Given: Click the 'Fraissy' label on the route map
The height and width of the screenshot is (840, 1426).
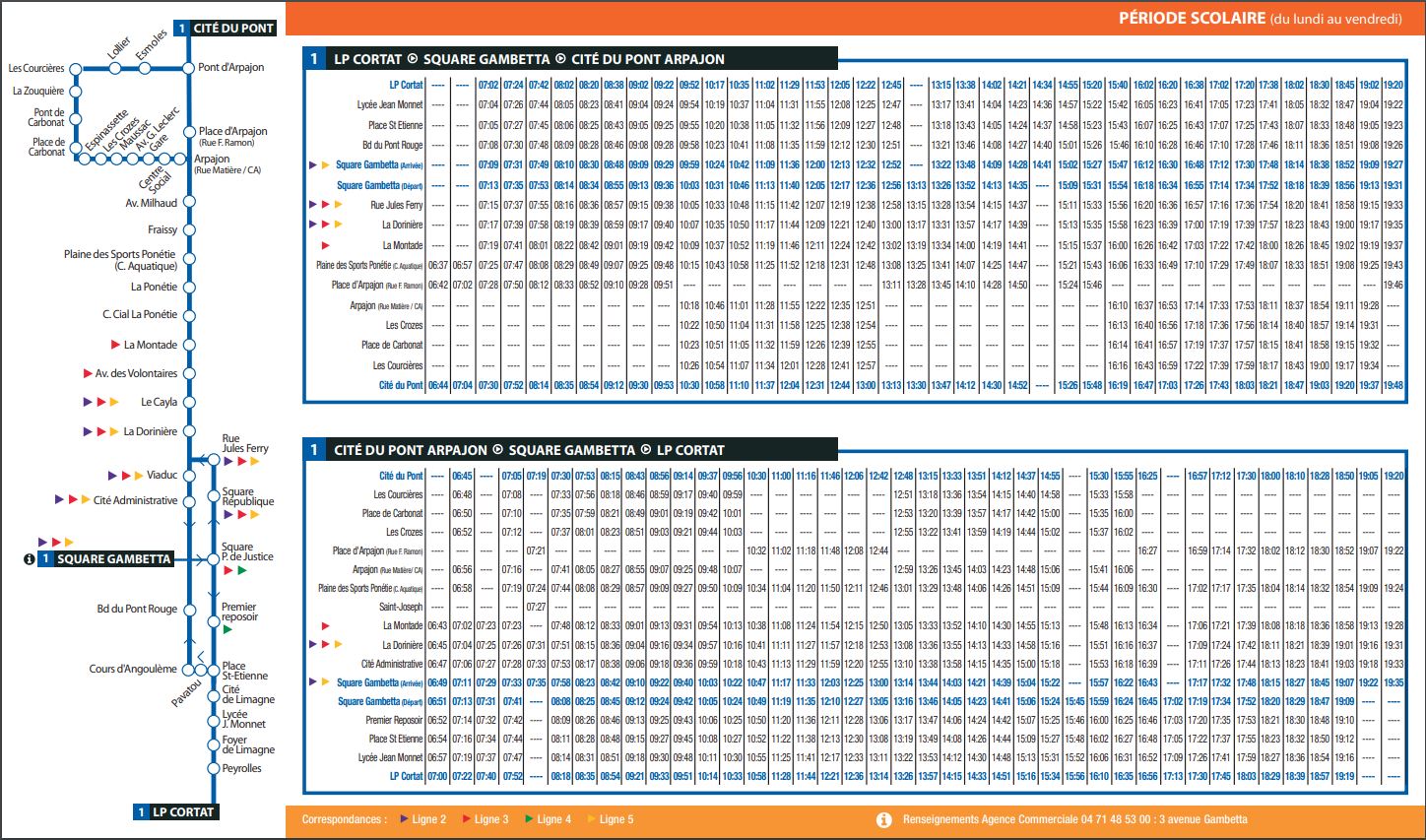Looking at the screenshot, I should 162,230.
